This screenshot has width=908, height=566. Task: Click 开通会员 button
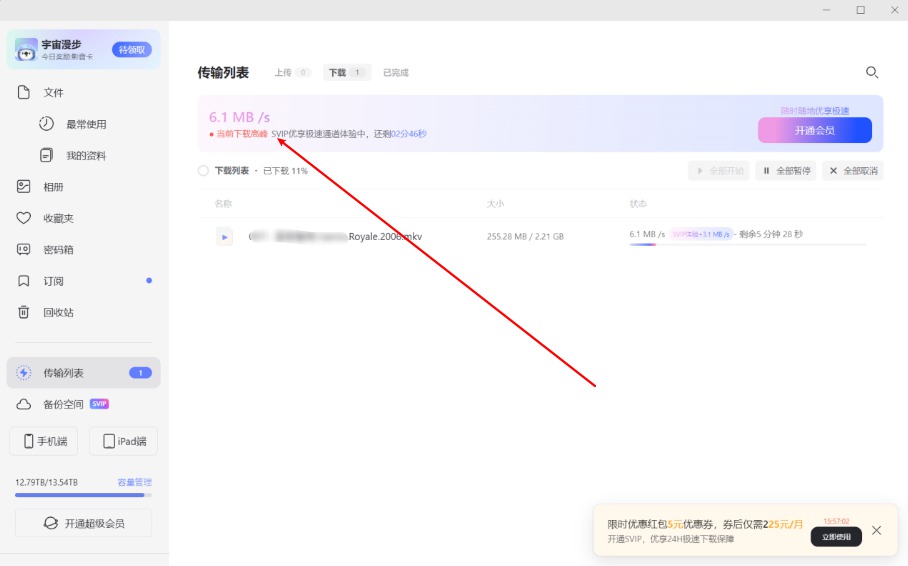[814, 131]
